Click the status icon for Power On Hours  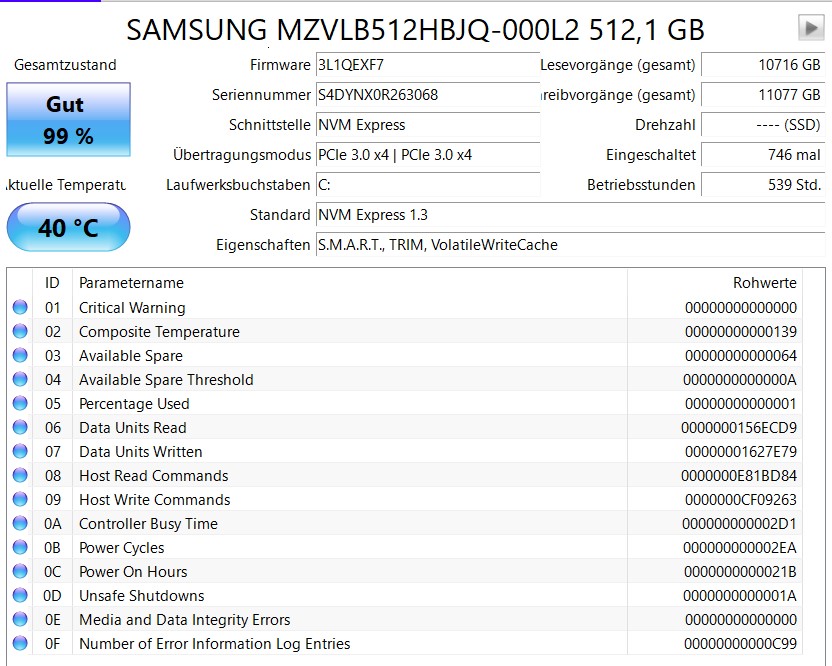point(20,572)
